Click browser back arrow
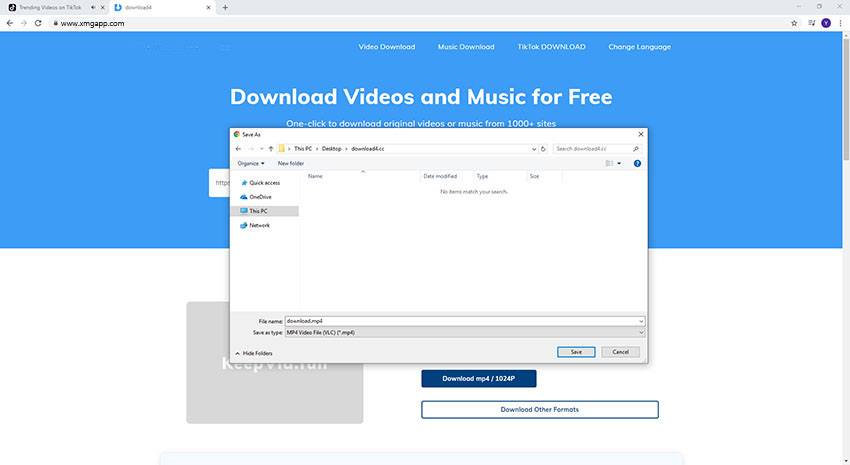The image size is (850, 465). [x=9, y=23]
